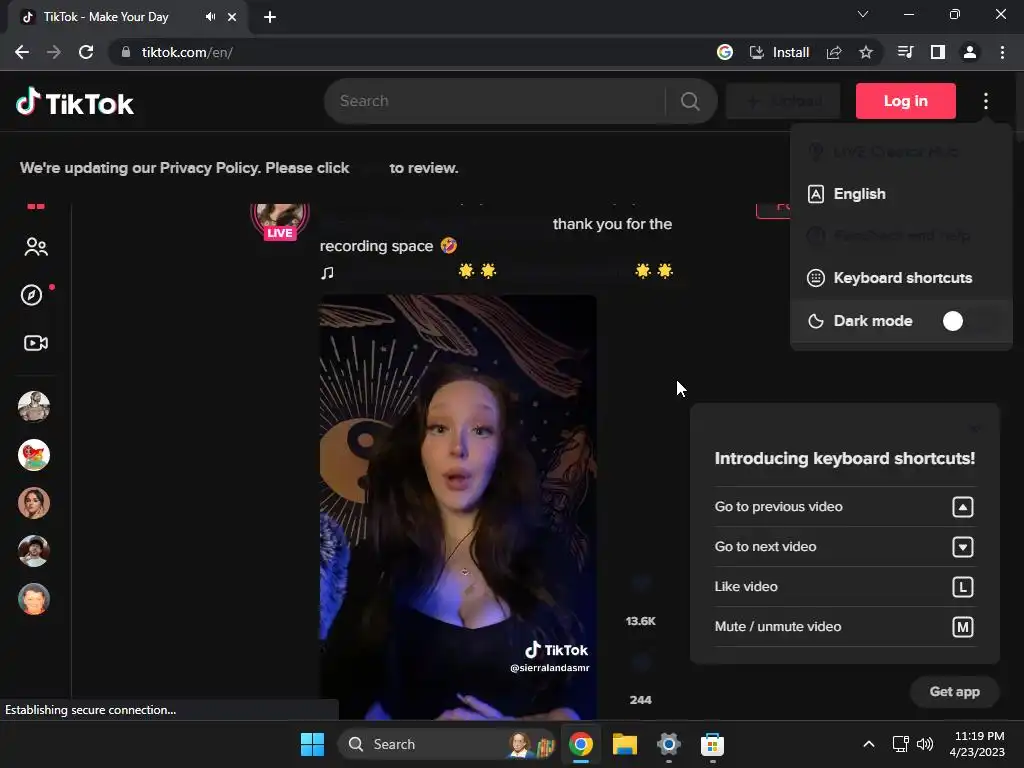Select the TikTok - Make Your Day tab
The width and height of the screenshot is (1024, 768).
128,17
